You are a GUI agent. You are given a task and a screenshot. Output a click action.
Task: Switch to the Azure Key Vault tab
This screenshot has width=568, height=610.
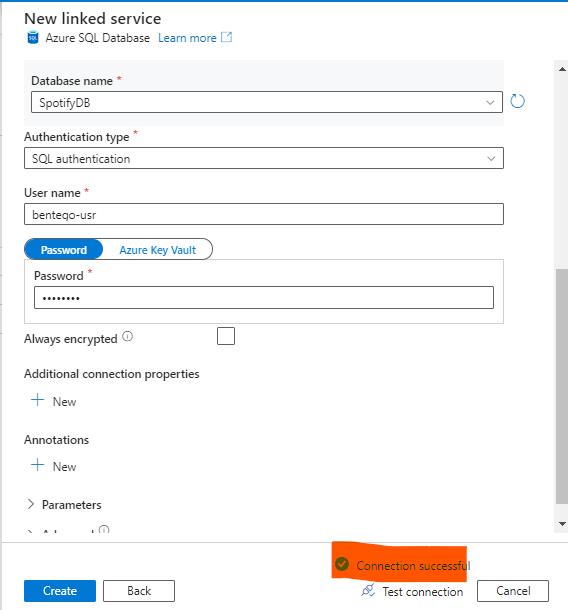tap(158, 250)
